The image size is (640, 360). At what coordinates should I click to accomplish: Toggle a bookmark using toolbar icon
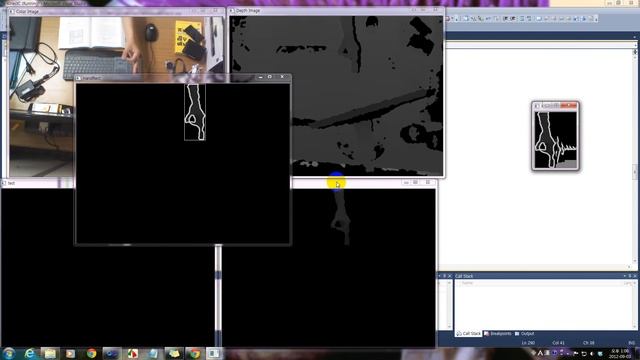tap(539, 18)
